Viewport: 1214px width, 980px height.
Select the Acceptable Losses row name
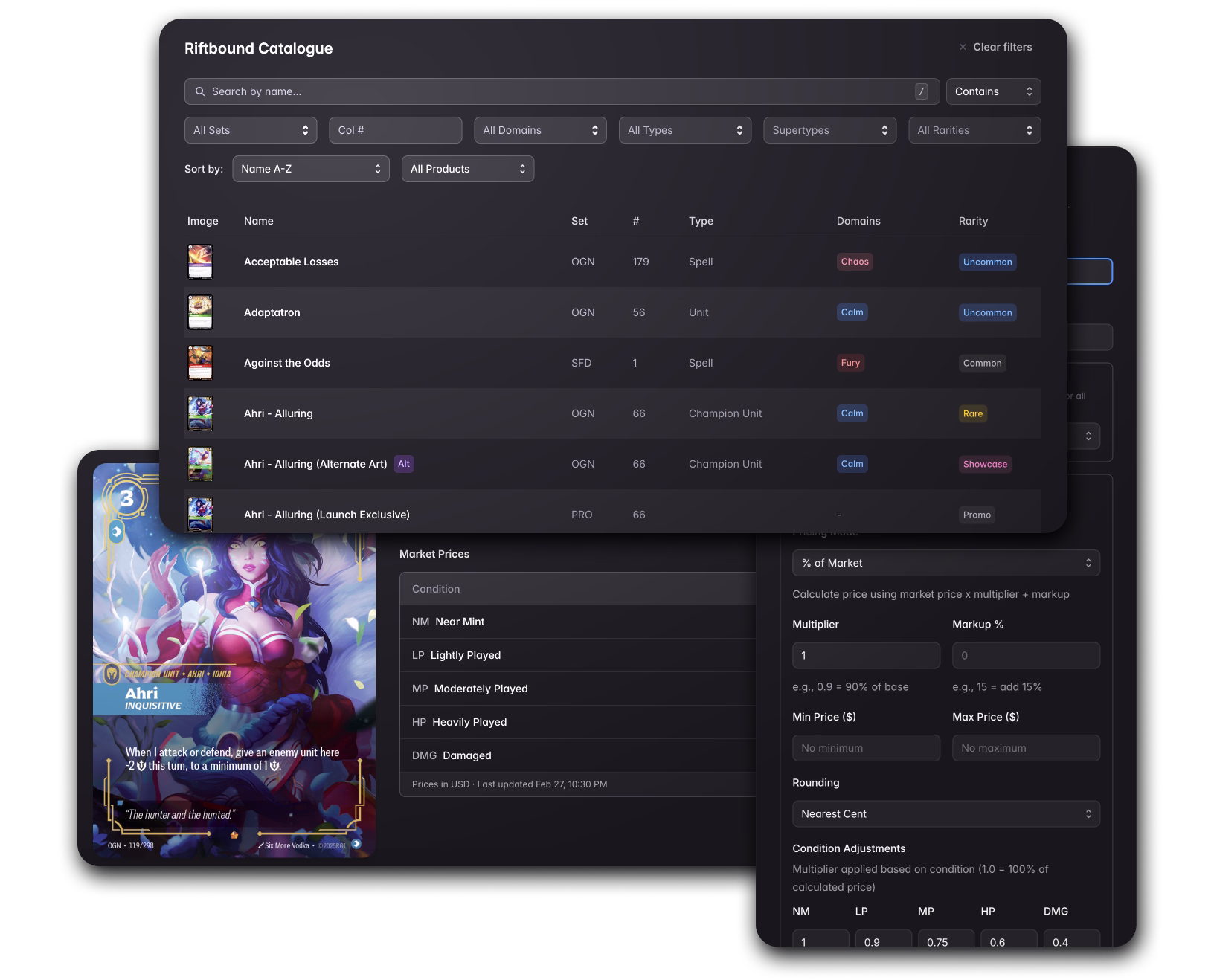pyautogui.click(x=292, y=262)
